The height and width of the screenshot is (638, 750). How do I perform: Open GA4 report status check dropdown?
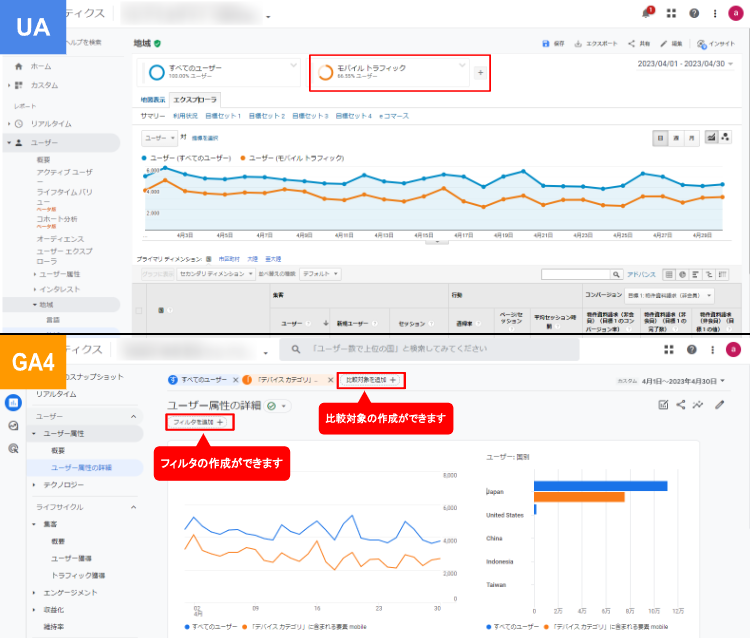[277, 406]
